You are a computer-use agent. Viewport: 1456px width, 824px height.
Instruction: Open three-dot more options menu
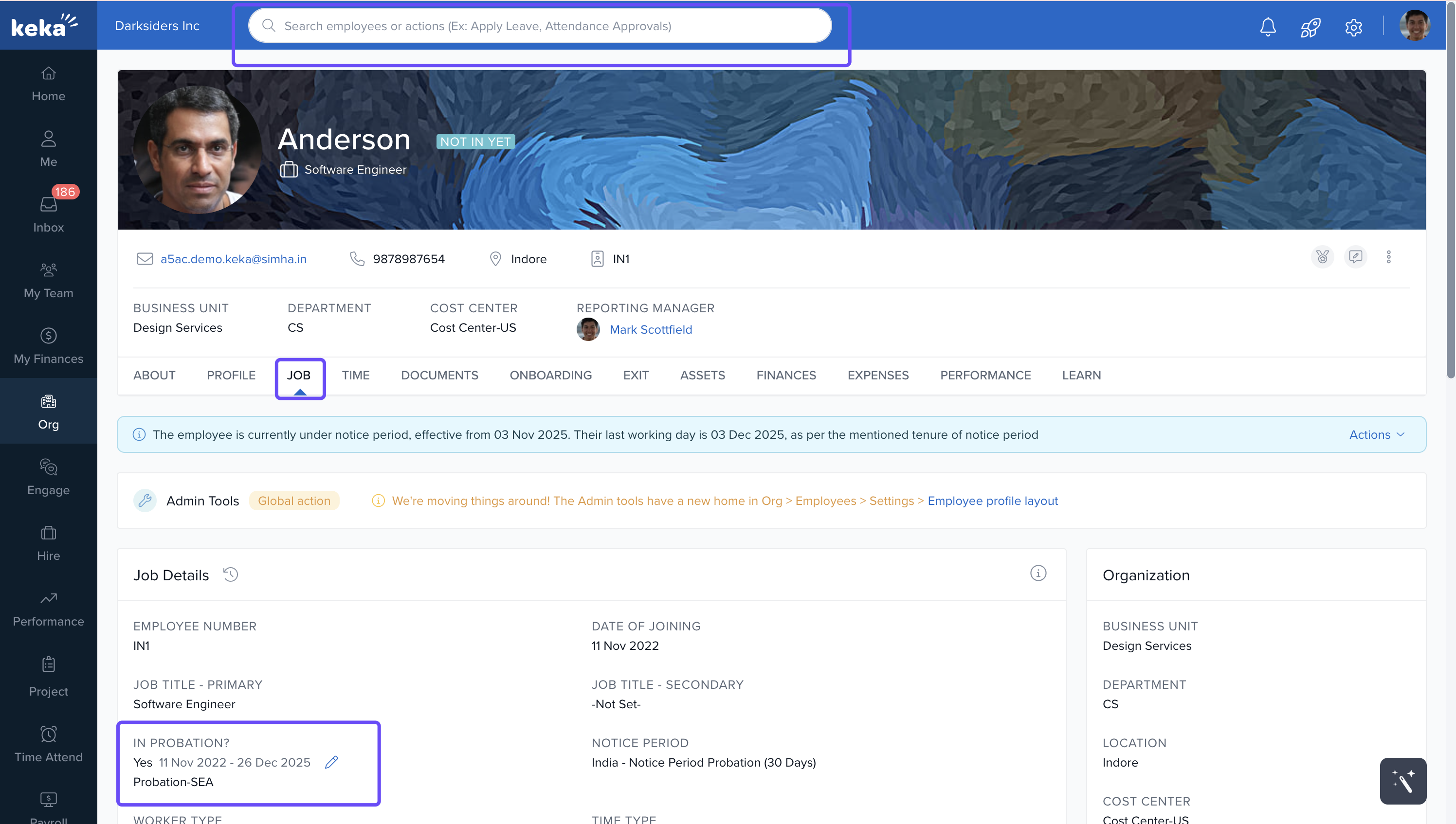[1388, 257]
